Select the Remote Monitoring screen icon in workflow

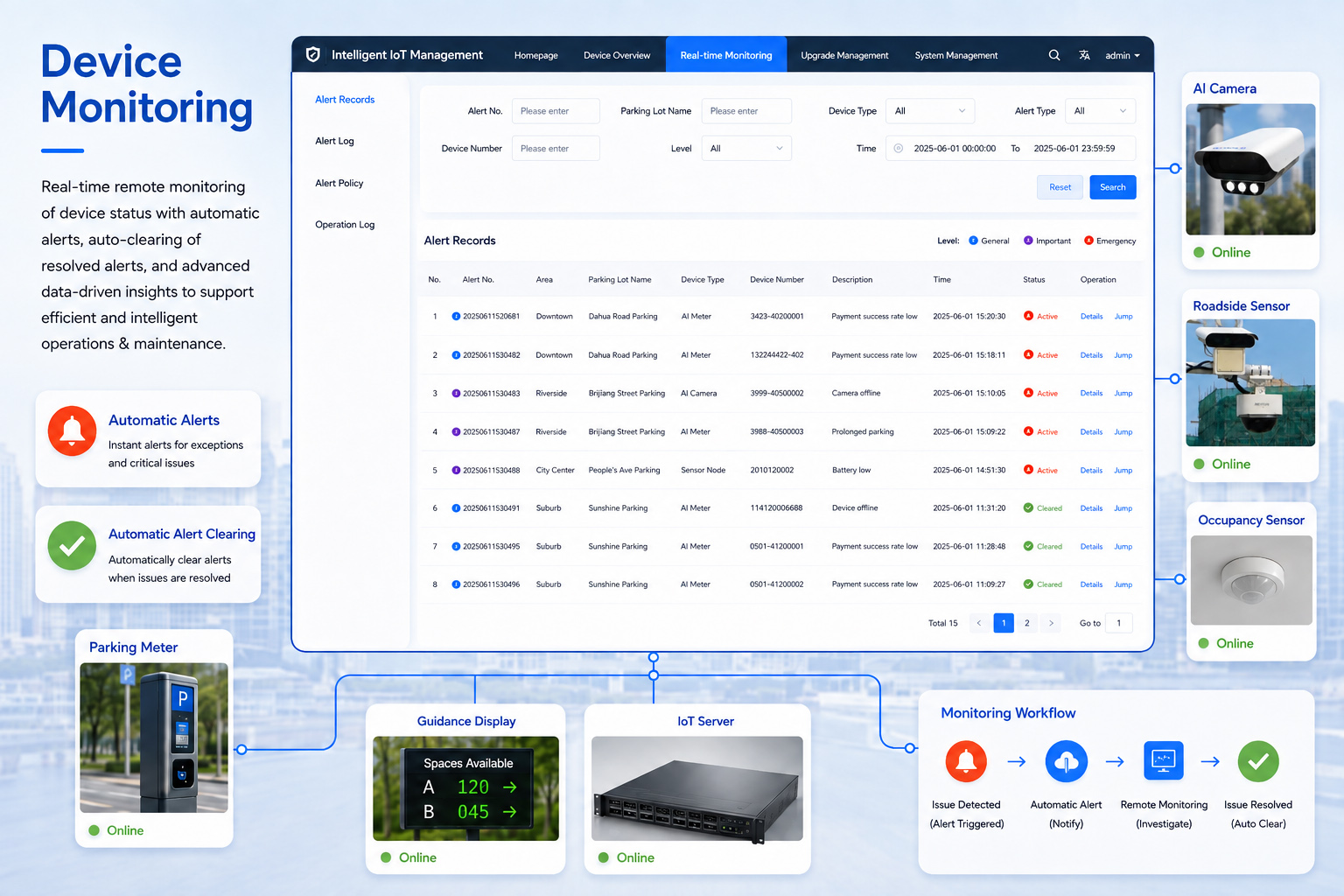pyautogui.click(x=1164, y=760)
